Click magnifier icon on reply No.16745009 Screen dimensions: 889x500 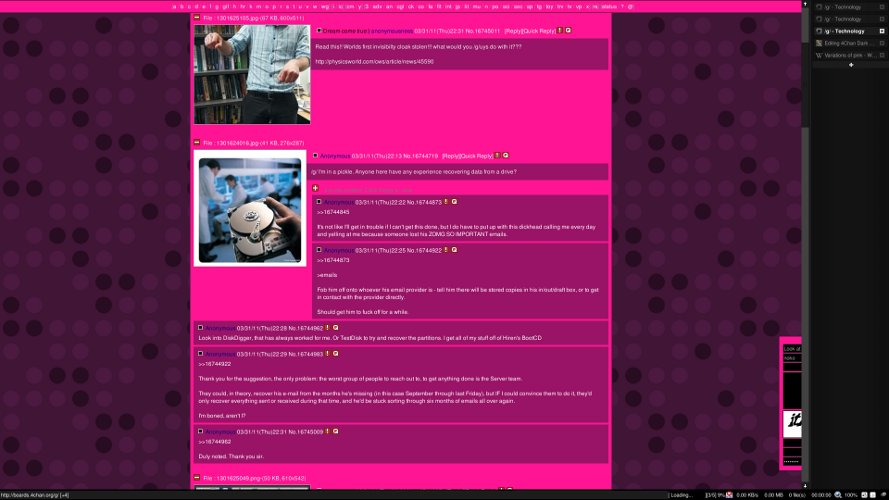pos(336,431)
